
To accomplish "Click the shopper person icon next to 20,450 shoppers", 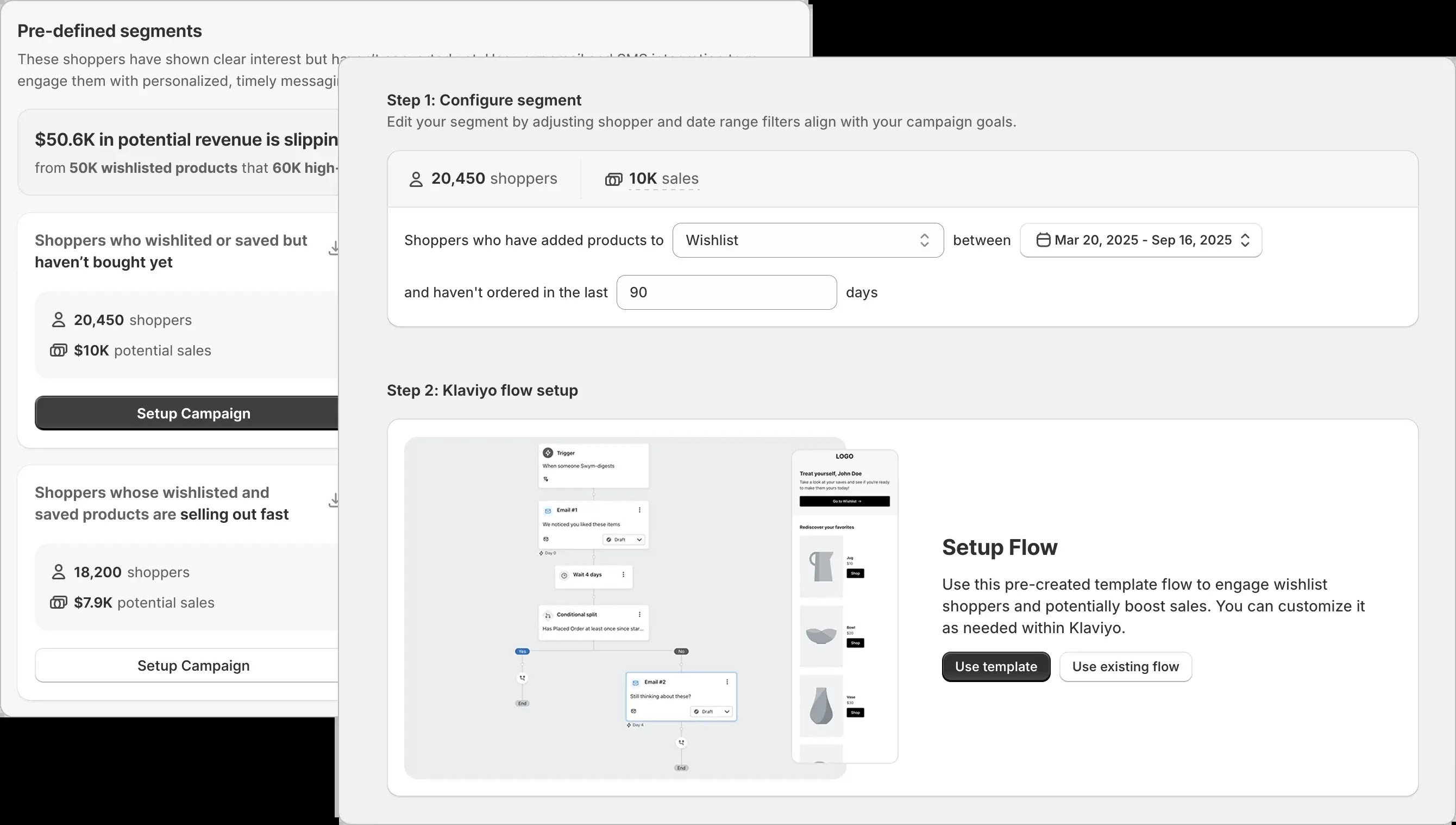I will [x=59, y=320].
